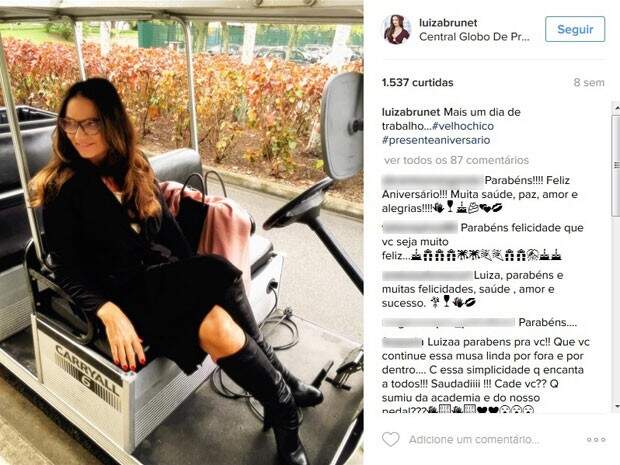The height and width of the screenshot is (465, 620).
Task: View the 1.537 curtidas likes list
Action: pos(418,83)
